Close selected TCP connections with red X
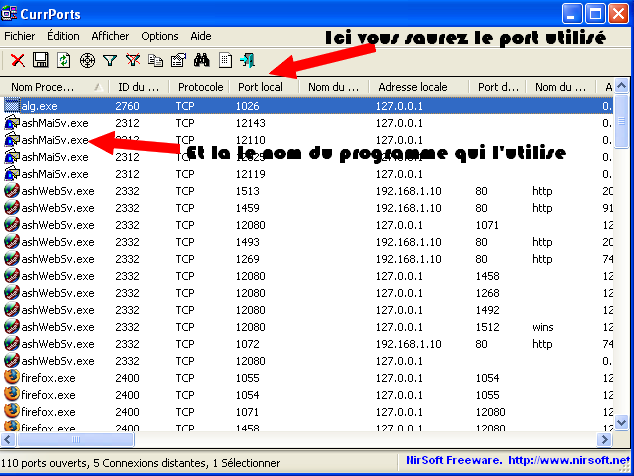 click(17, 60)
